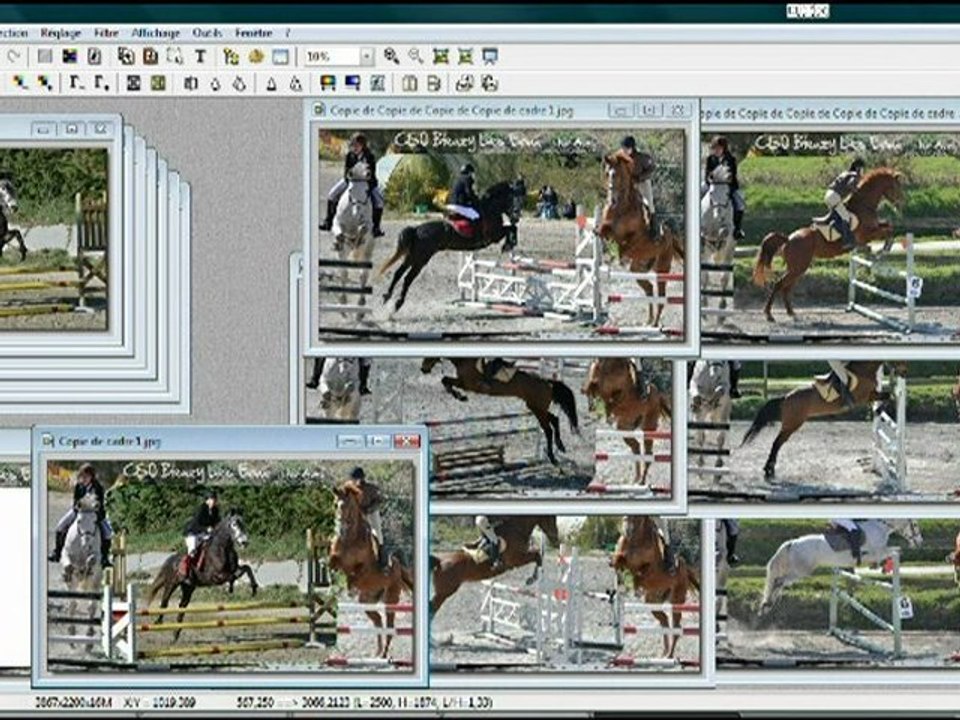Click the auto zoom green icon
The height and width of the screenshot is (720, 960).
click(x=465, y=56)
